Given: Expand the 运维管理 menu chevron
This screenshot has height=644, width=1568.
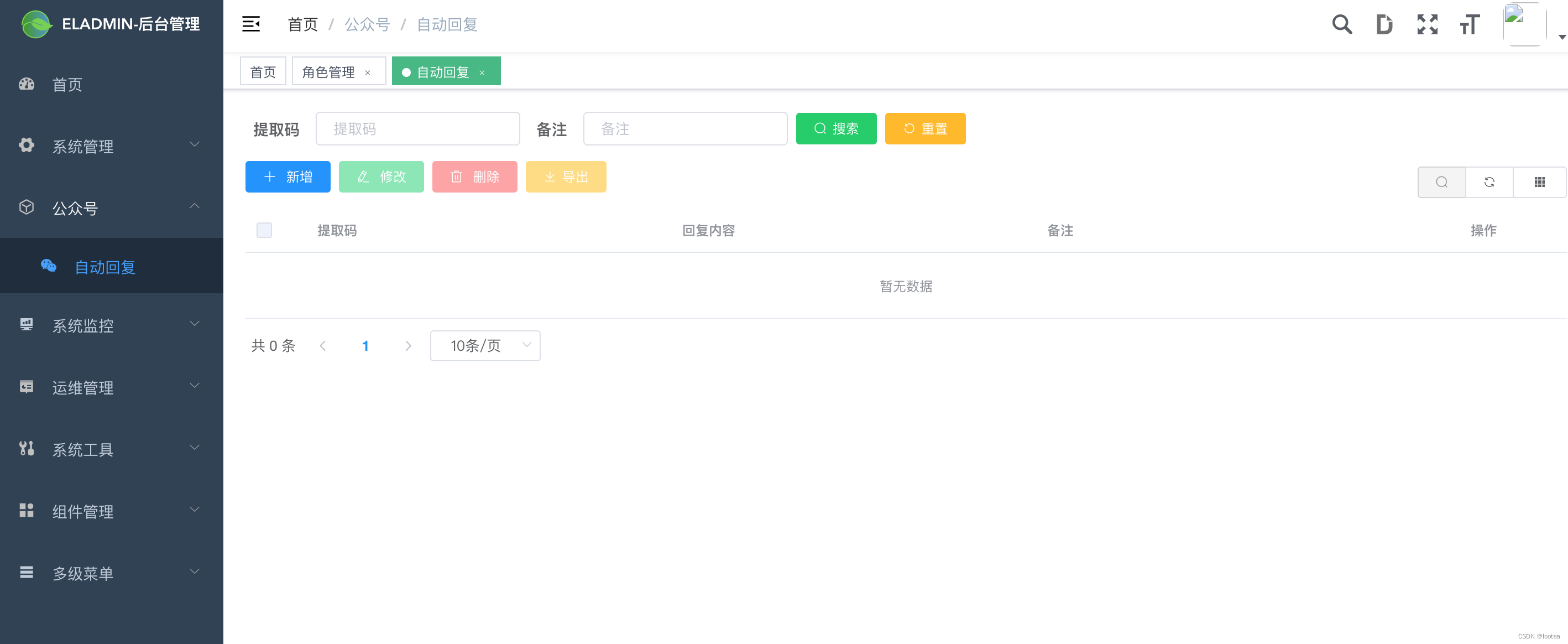Looking at the screenshot, I should 195,386.
